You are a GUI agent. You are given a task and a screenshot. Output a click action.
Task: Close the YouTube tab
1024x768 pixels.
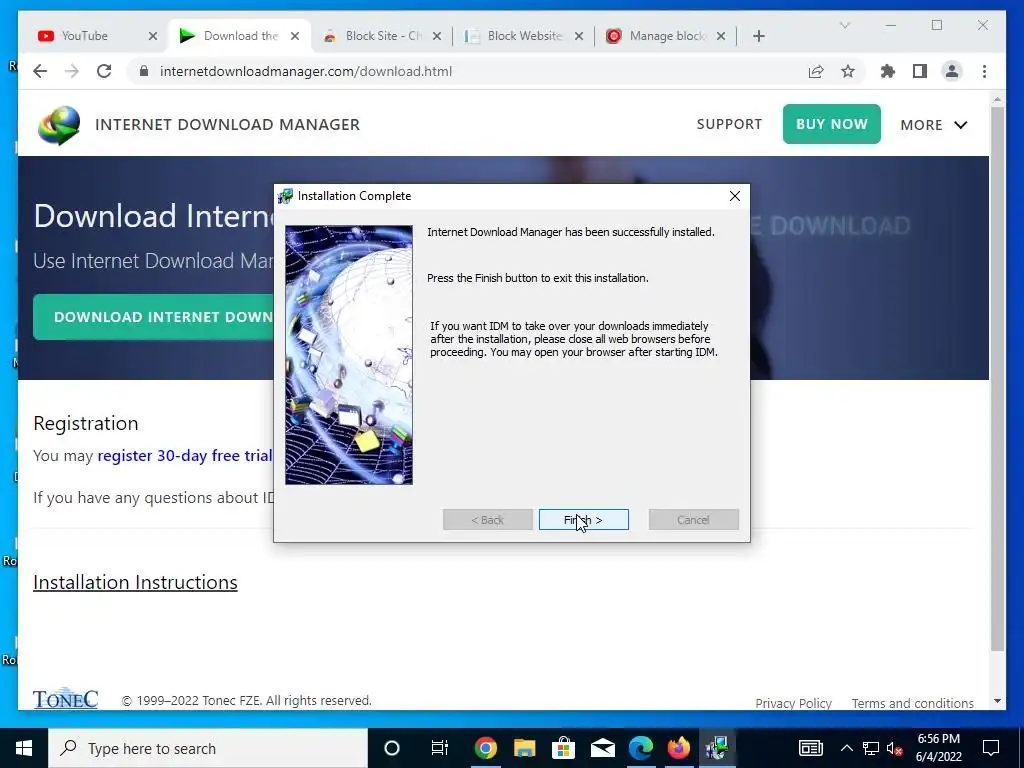pyautogui.click(x=153, y=36)
